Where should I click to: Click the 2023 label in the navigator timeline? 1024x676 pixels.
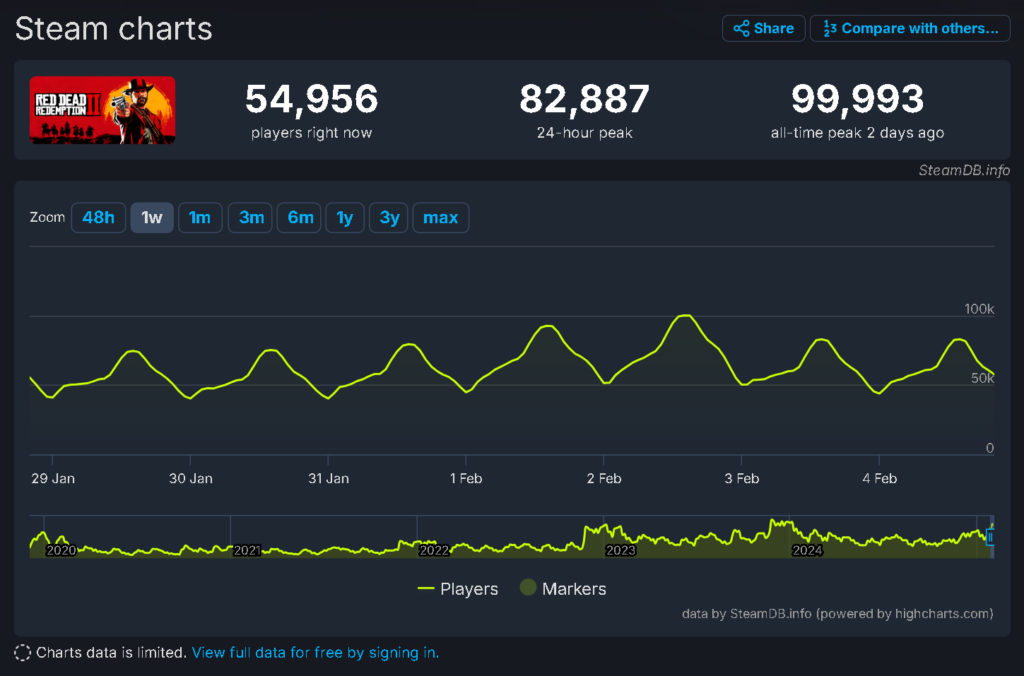[x=620, y=551]
